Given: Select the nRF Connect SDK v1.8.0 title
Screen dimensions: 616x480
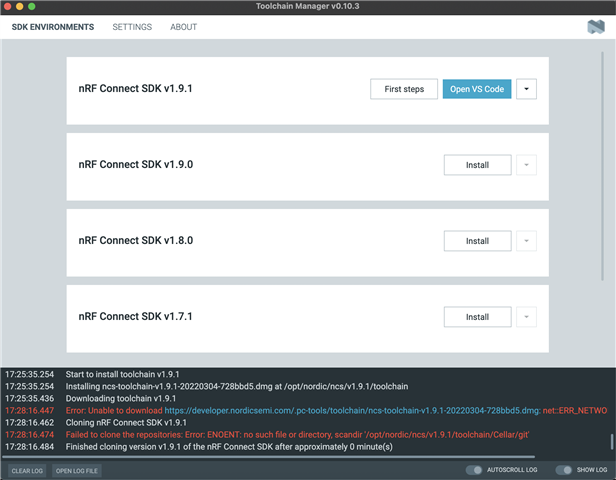Looking at the screenshot, I should coord(136,240).
